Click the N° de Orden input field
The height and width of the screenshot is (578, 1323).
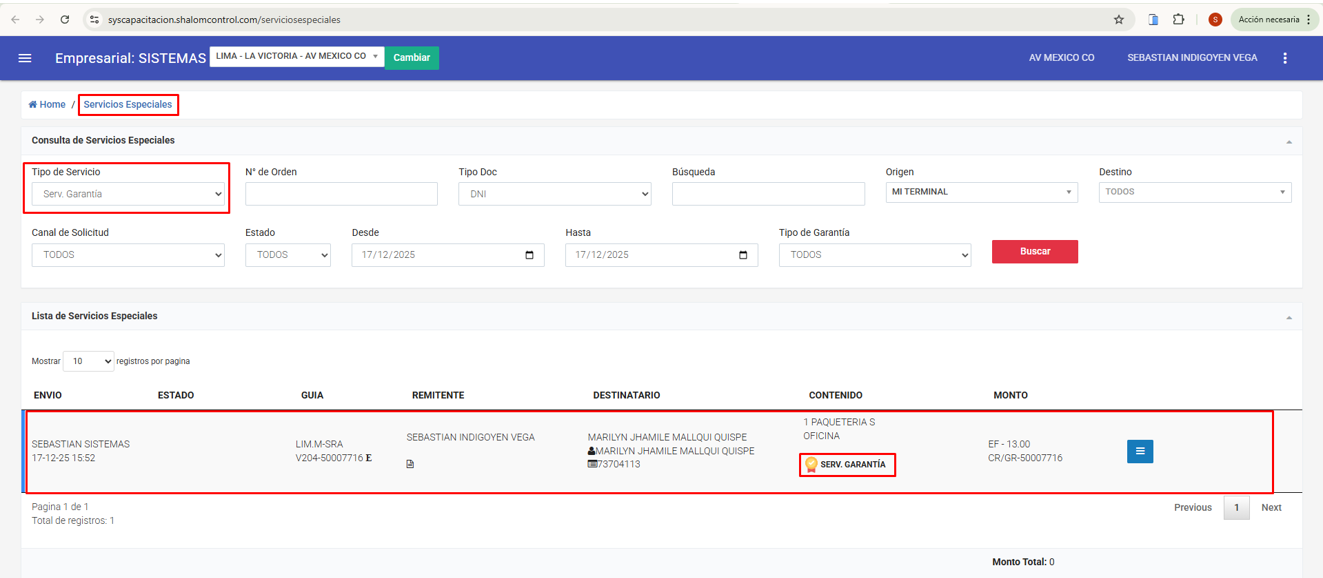coord(341,194)
